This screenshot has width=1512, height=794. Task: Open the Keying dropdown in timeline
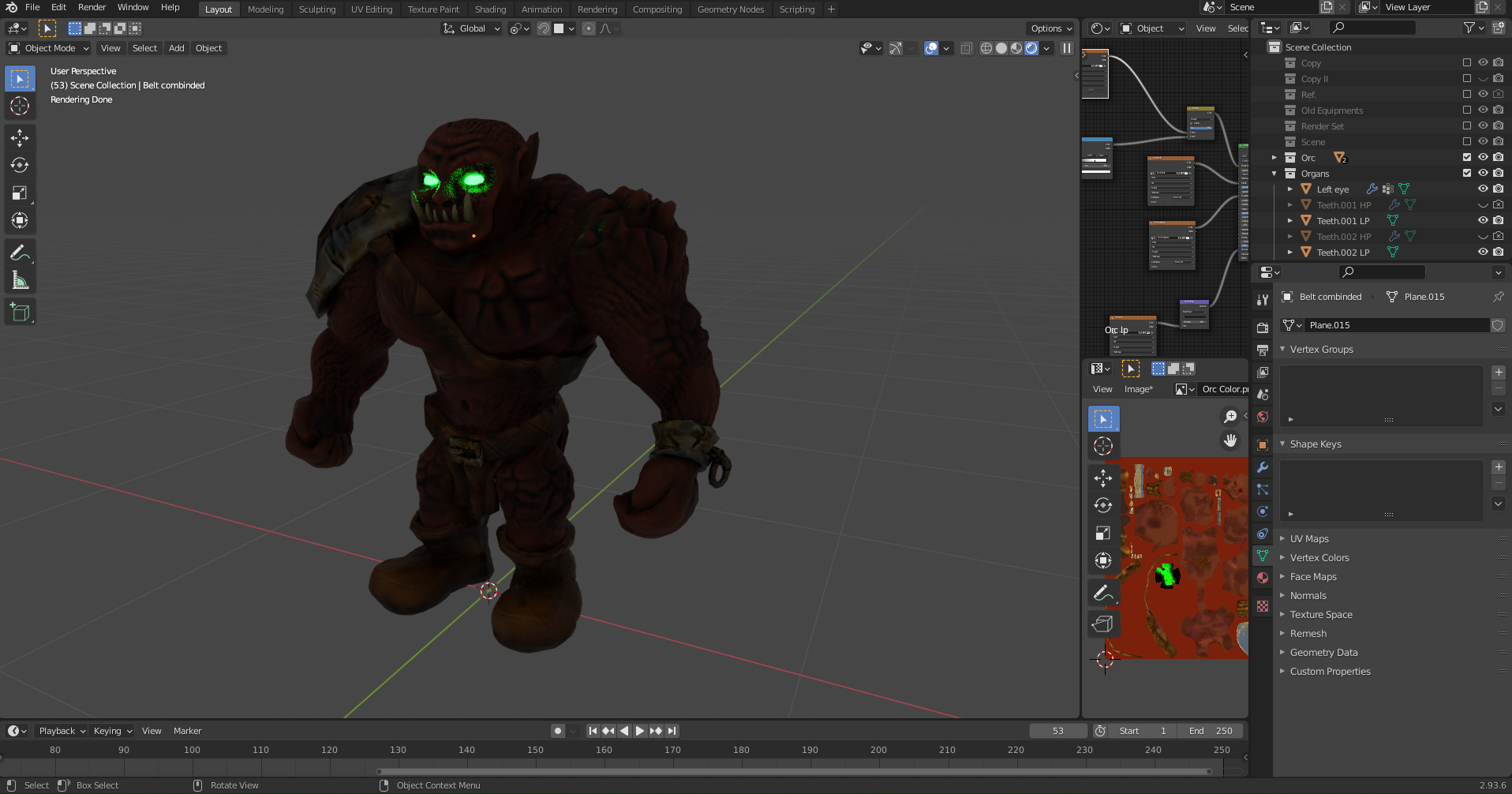point(112,731)
